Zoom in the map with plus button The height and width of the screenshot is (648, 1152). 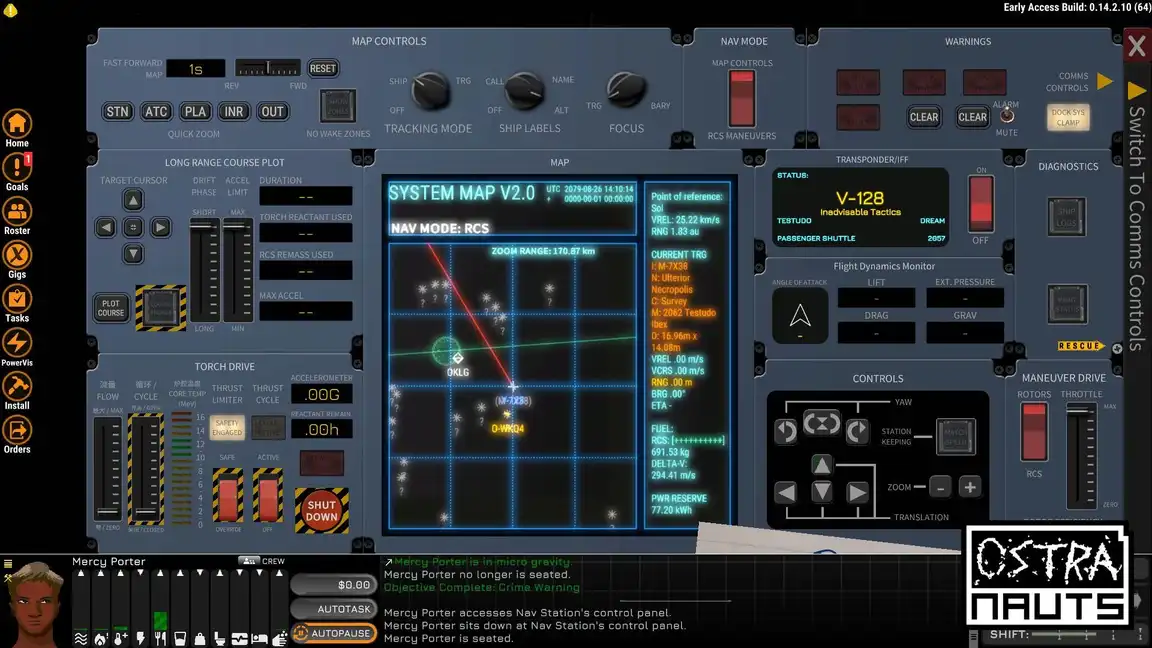click(x=970, y=487)
